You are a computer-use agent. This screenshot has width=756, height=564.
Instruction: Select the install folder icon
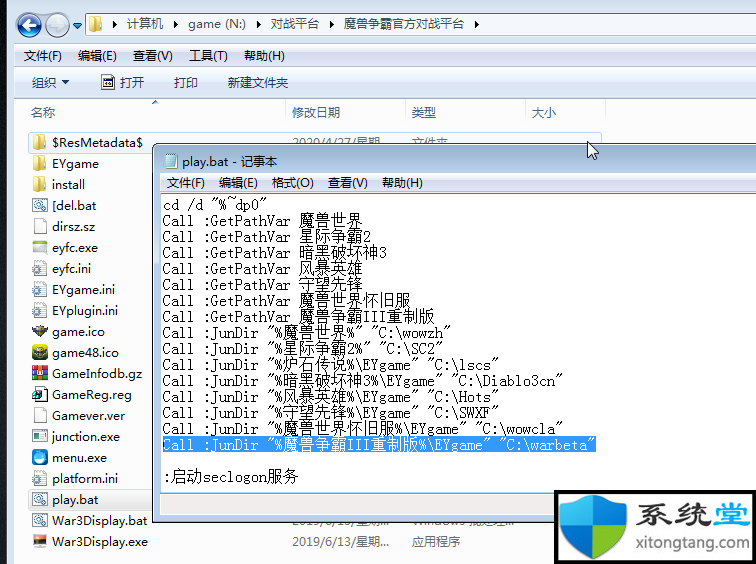[39, 184]
